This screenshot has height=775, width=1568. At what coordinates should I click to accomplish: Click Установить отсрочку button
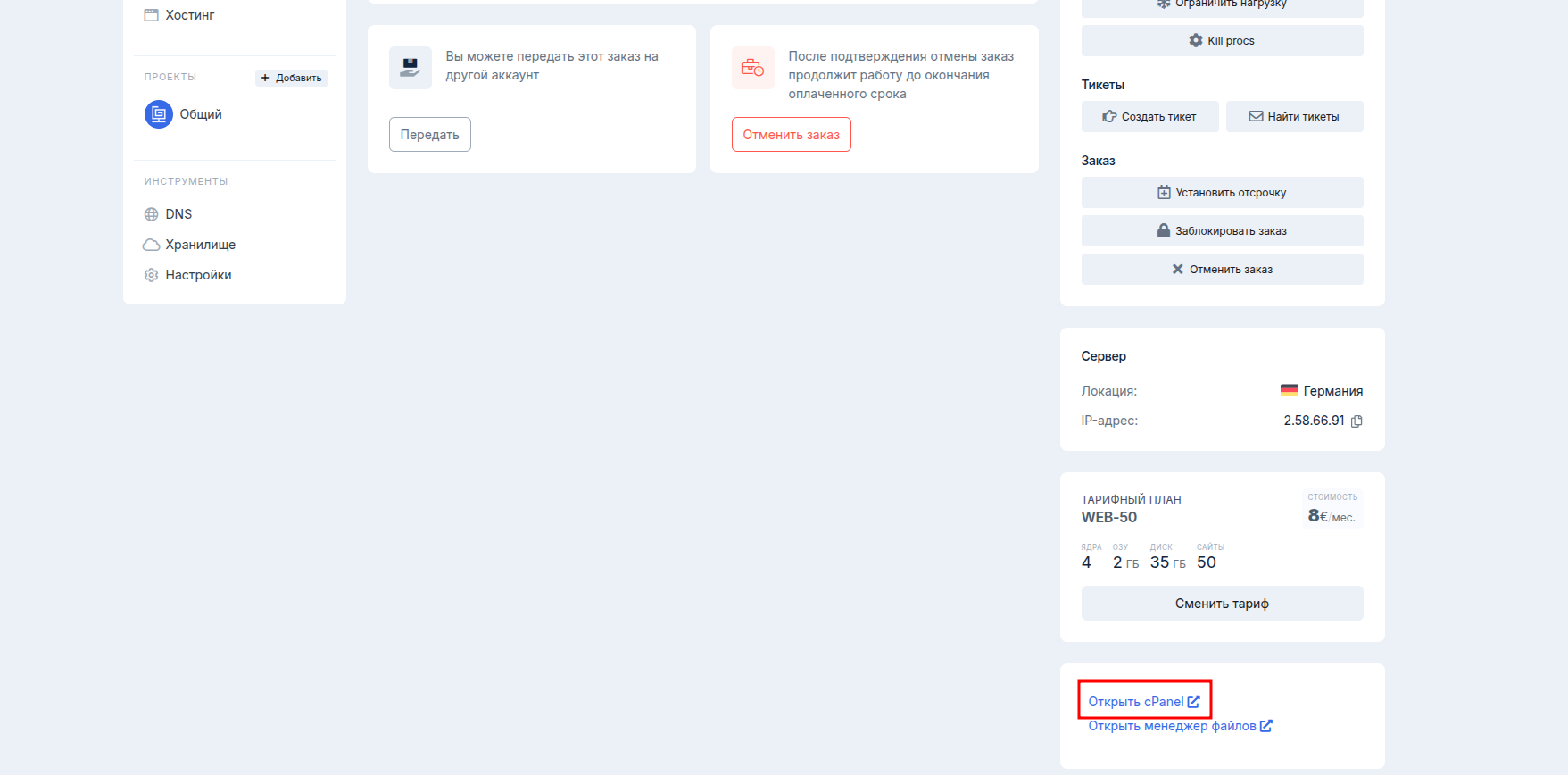(x=1222, y=193)
